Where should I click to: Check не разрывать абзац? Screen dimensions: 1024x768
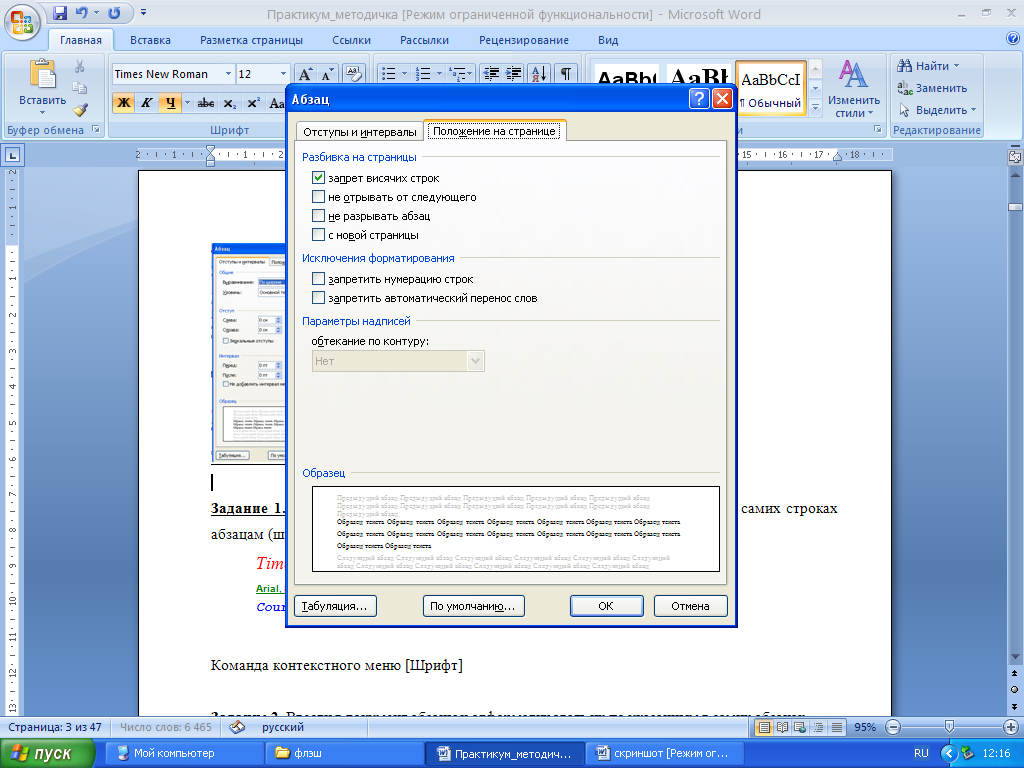click(x=319, y=216)
